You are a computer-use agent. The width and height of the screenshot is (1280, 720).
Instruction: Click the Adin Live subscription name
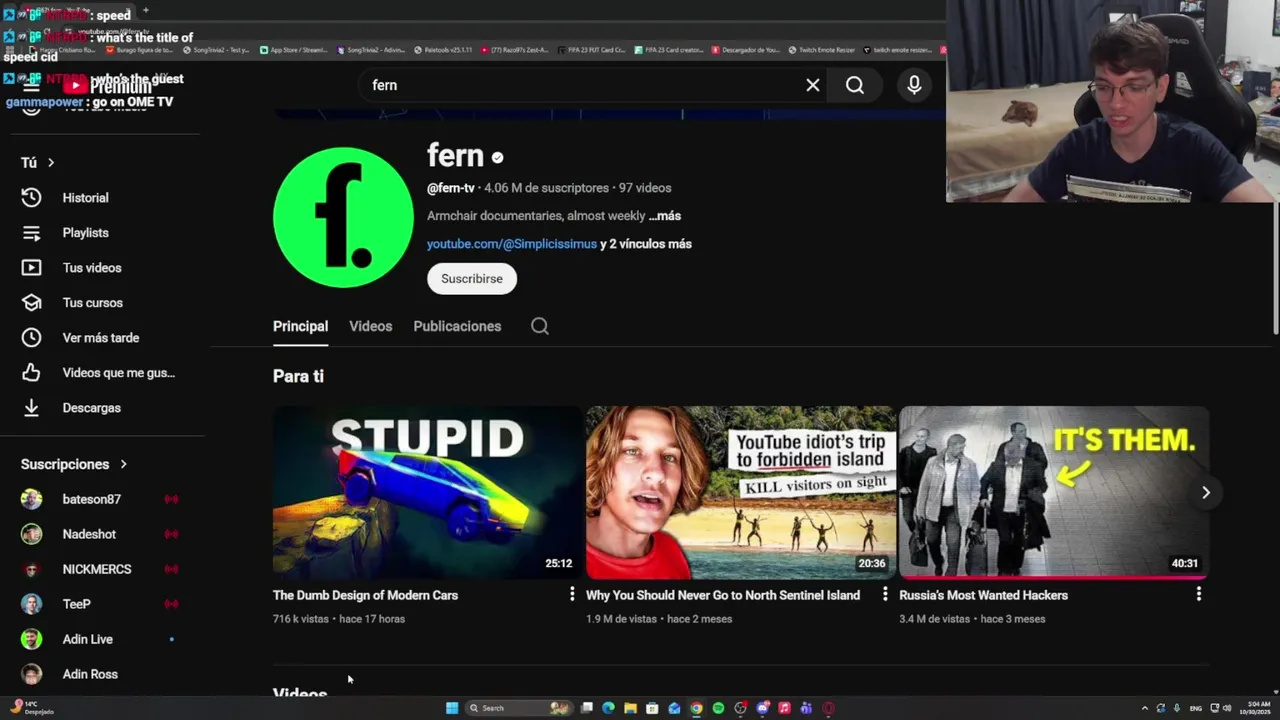88,639
